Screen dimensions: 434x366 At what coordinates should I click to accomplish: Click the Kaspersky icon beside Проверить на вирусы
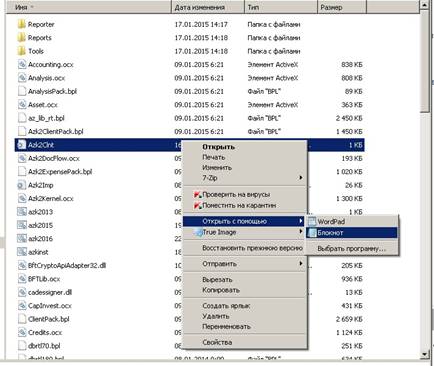pyautogui.click(x=198, y=195)
